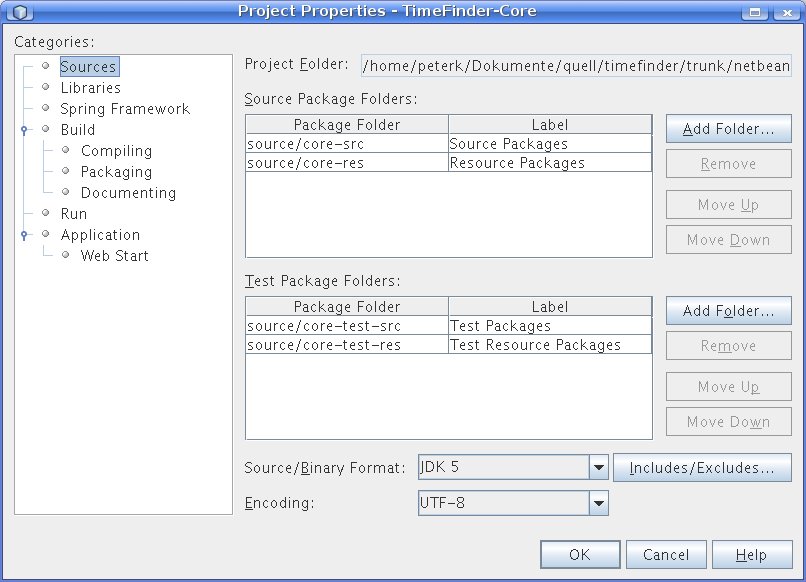The height and width of the screenshot is (582, 806).
Task: Select the Sources category
Action: [88, 67]
